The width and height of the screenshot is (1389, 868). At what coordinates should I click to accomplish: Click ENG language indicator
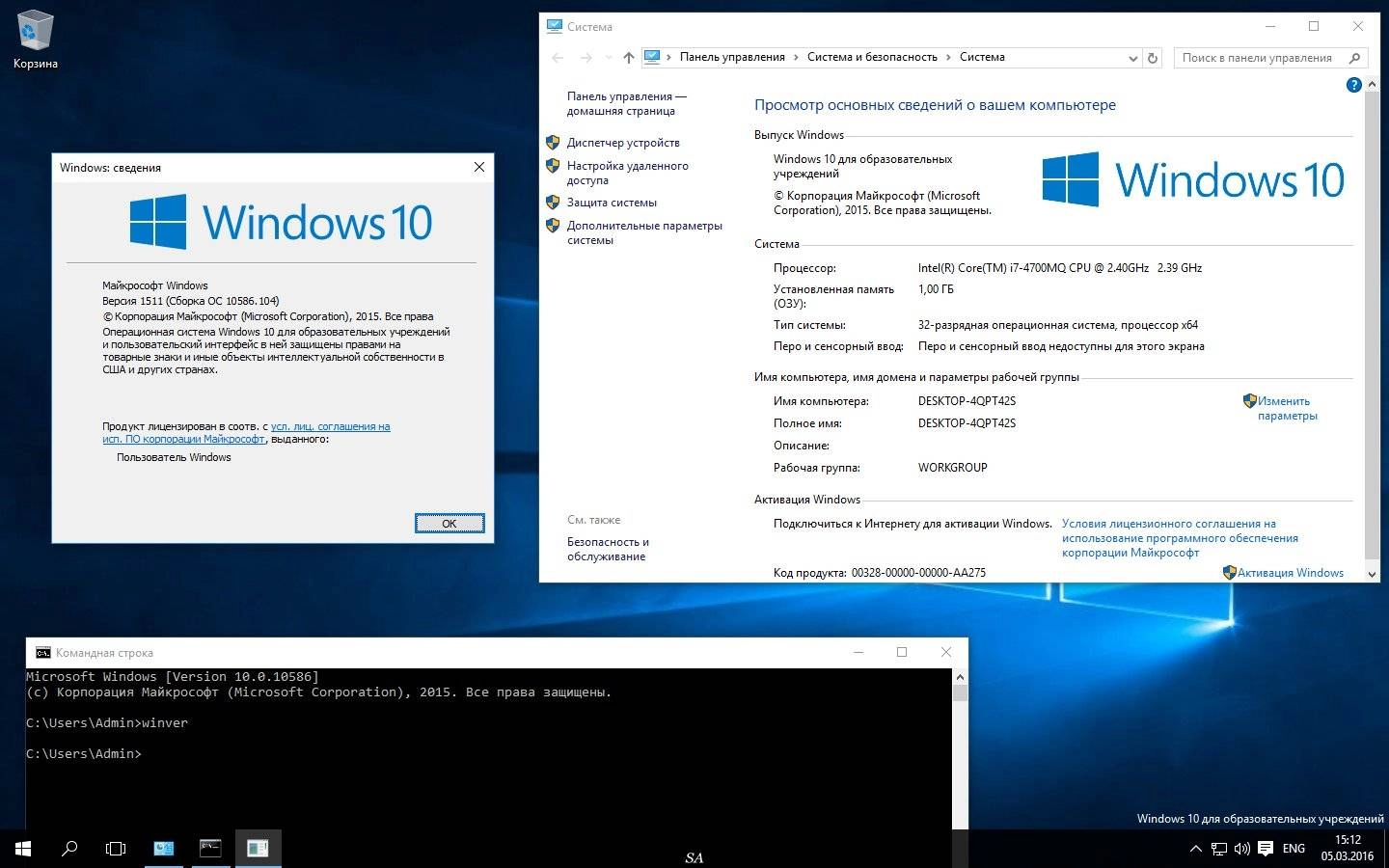(1294, 849)
